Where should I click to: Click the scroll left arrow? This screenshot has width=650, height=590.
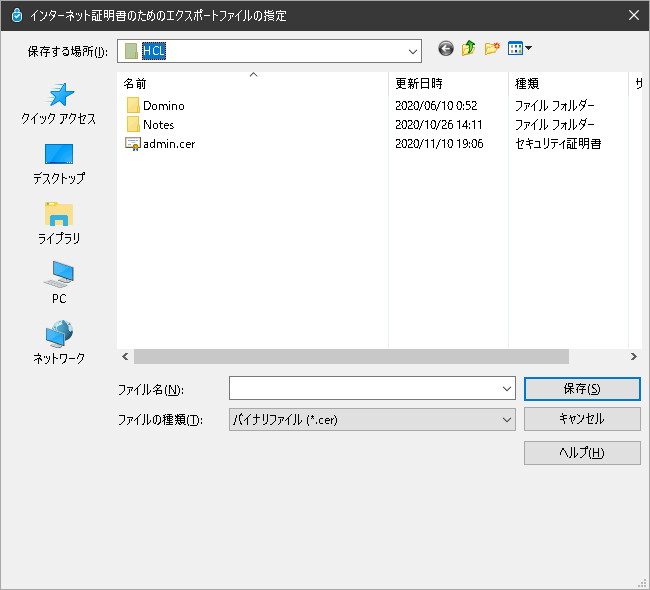pyautogui.click(x=125, y=357)
